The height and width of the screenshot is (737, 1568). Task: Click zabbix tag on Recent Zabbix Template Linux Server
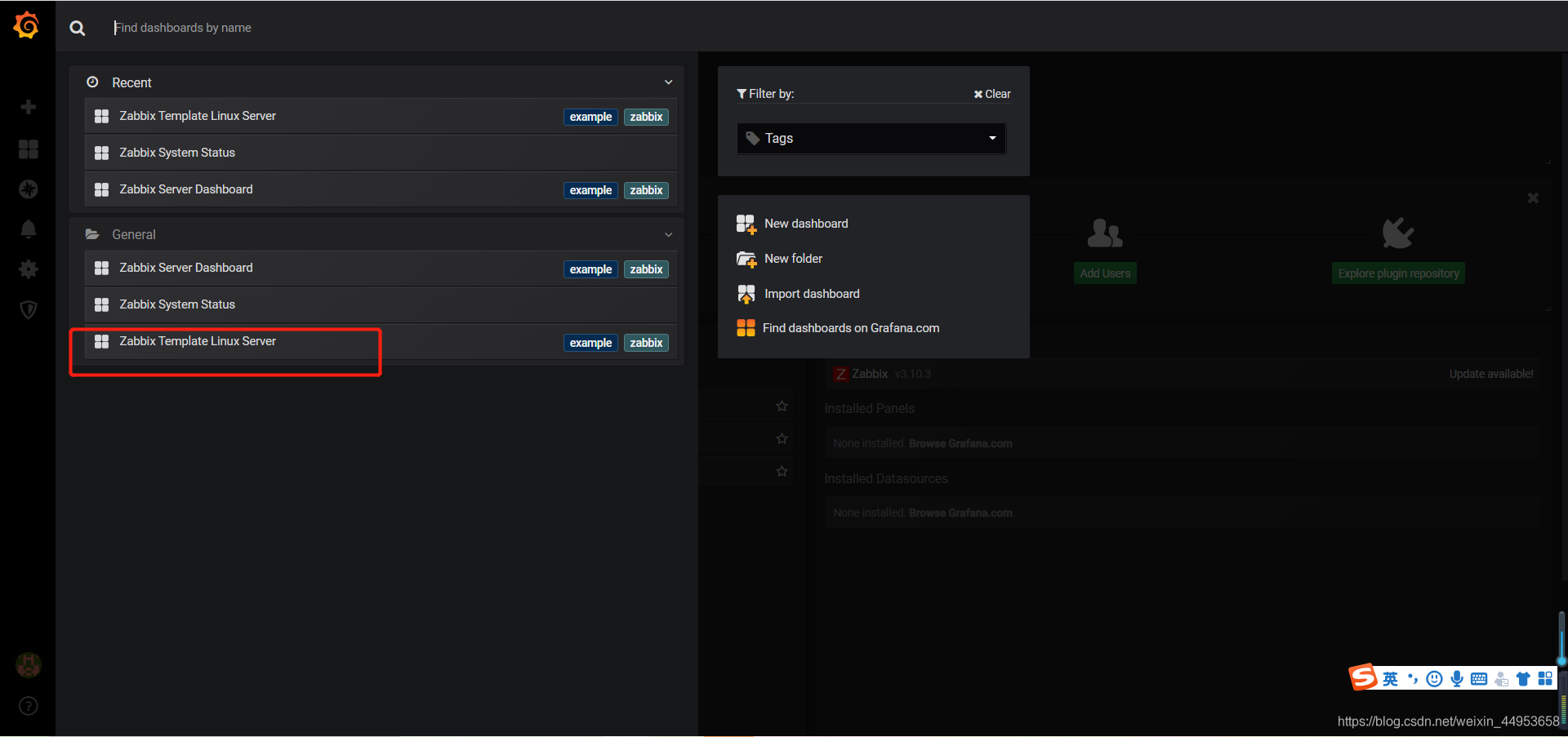tap(646, 117)
